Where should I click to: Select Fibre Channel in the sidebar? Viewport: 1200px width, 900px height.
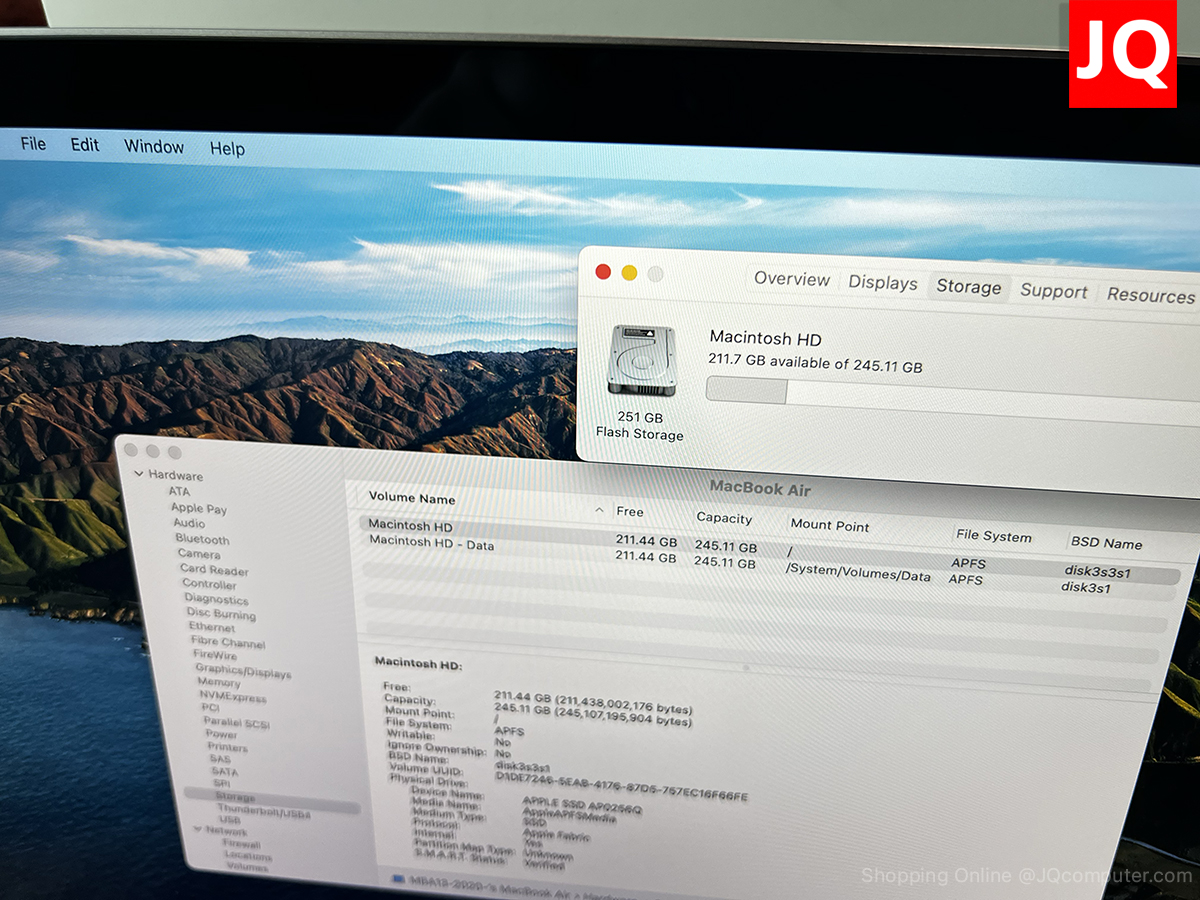click(x=229, y=642)
